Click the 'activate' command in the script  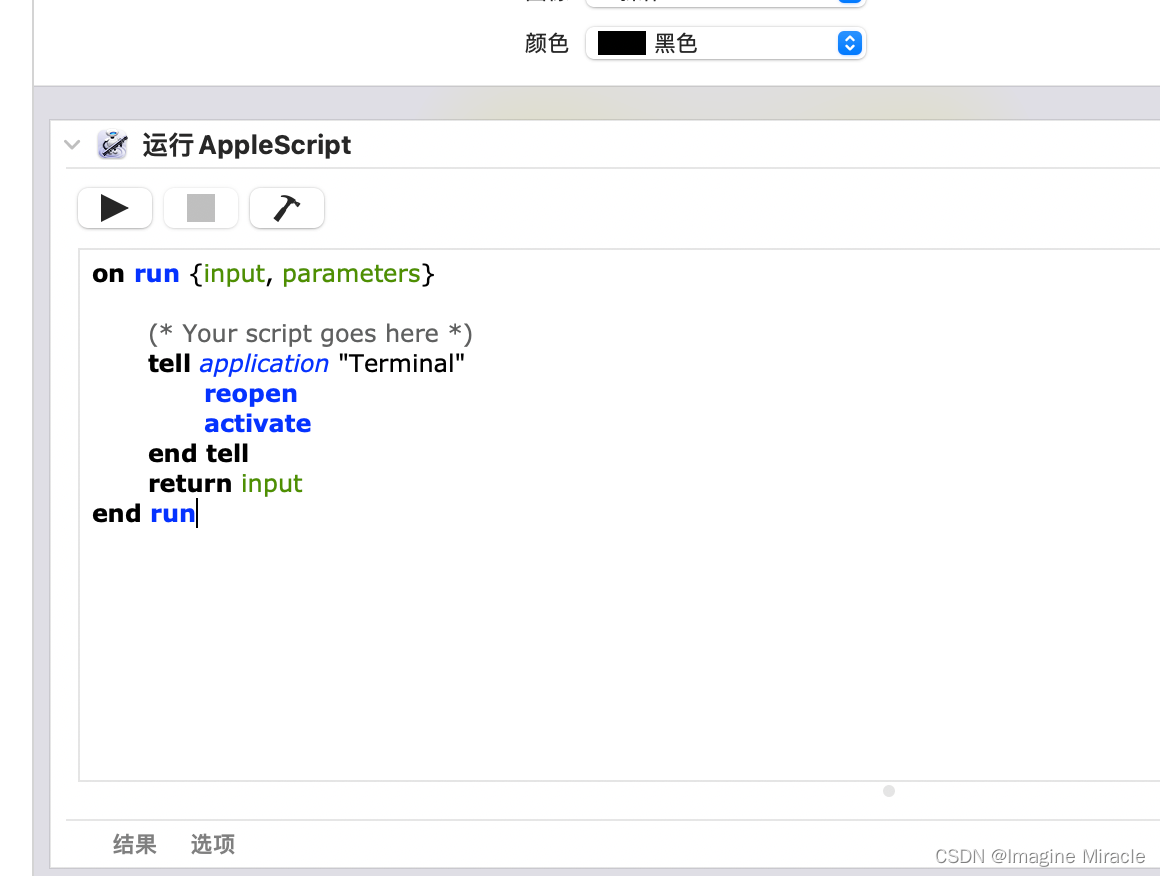pyautogui.click(x=257, y=424)
